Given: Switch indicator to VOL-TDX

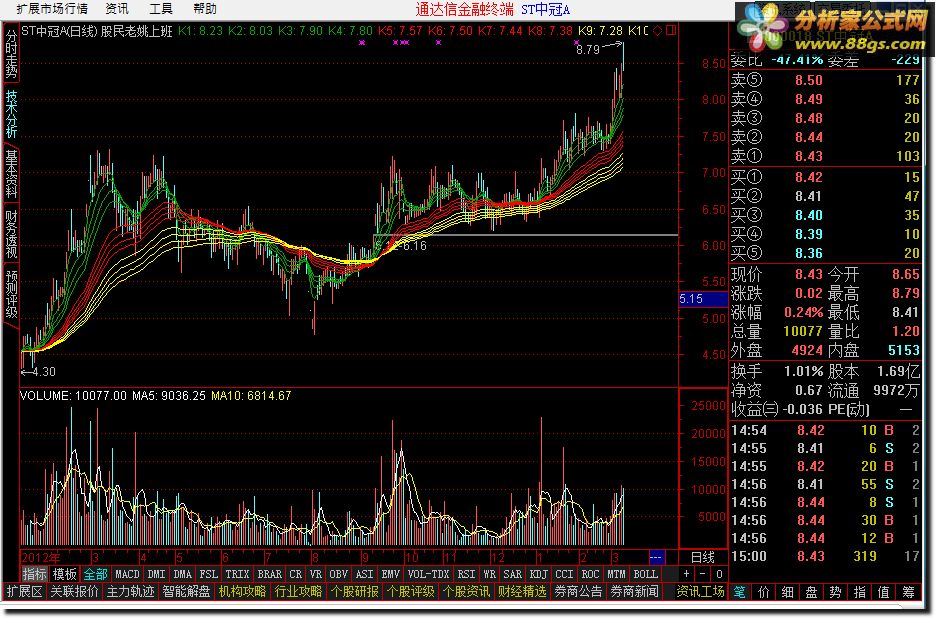Looking at the screenshot, I should [428, 574].
